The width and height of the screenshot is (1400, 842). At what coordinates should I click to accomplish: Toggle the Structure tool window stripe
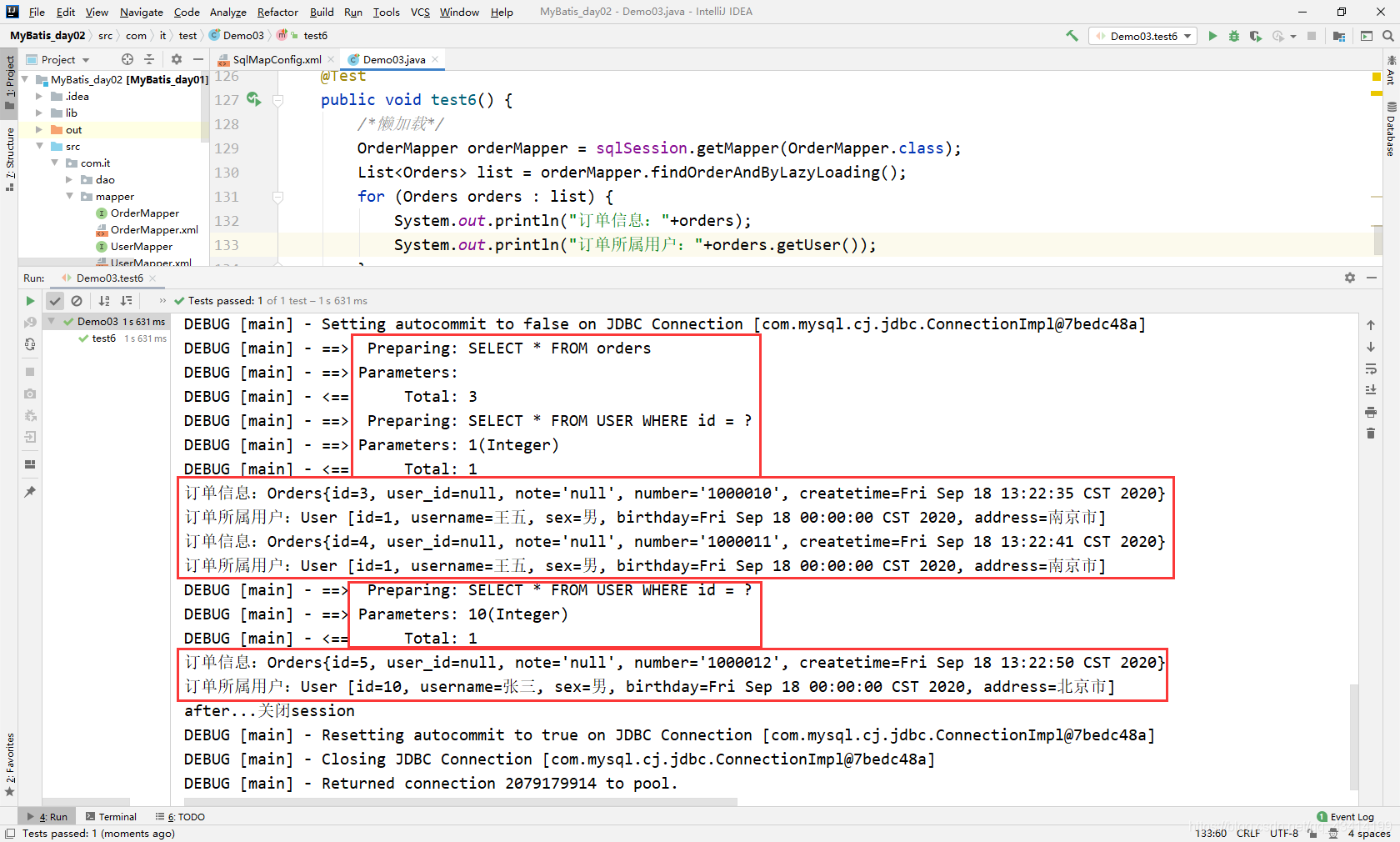9,158
